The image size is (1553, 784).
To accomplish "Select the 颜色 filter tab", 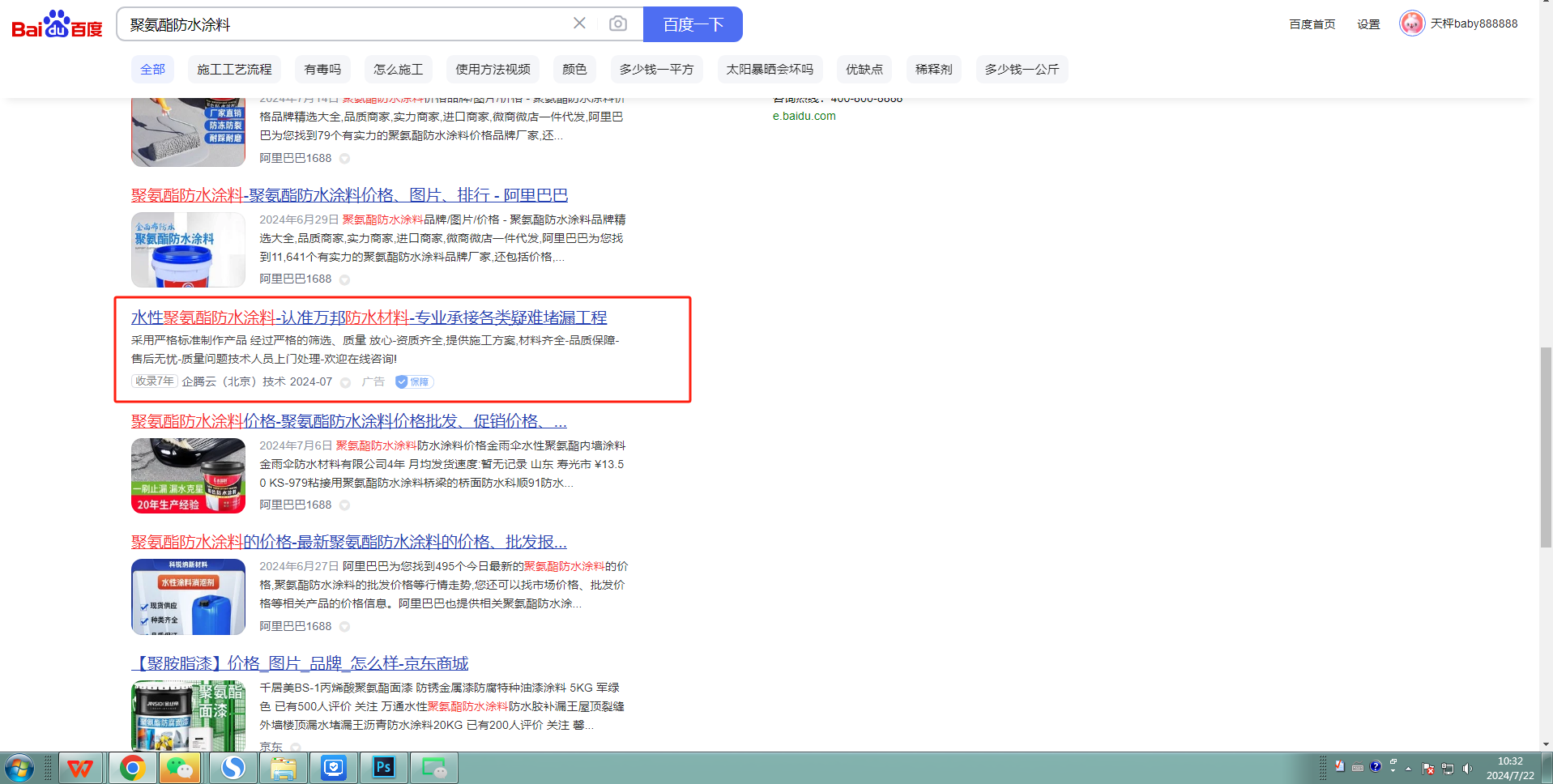I will coord(574,70).
